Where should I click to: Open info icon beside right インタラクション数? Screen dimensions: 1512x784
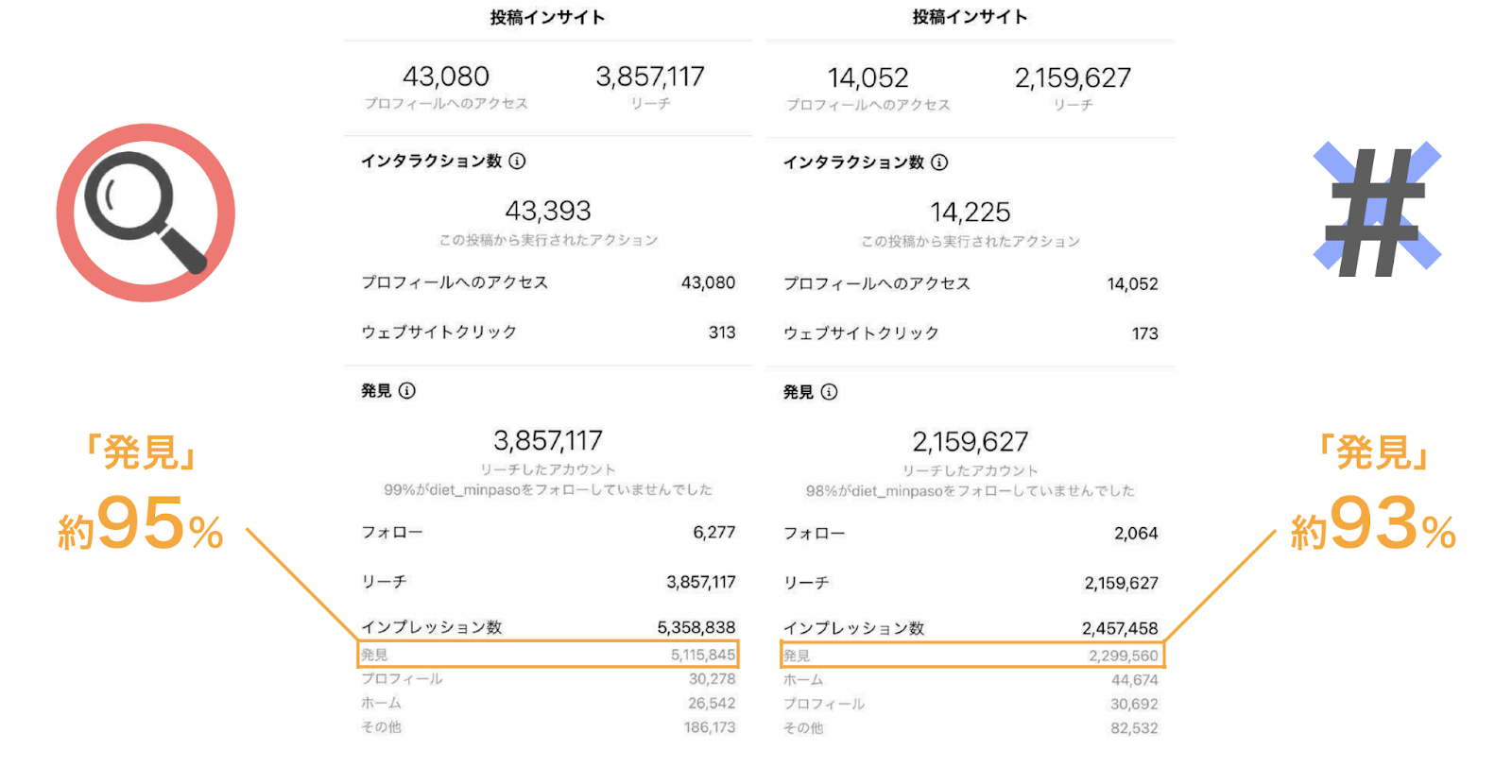[939, 162]
